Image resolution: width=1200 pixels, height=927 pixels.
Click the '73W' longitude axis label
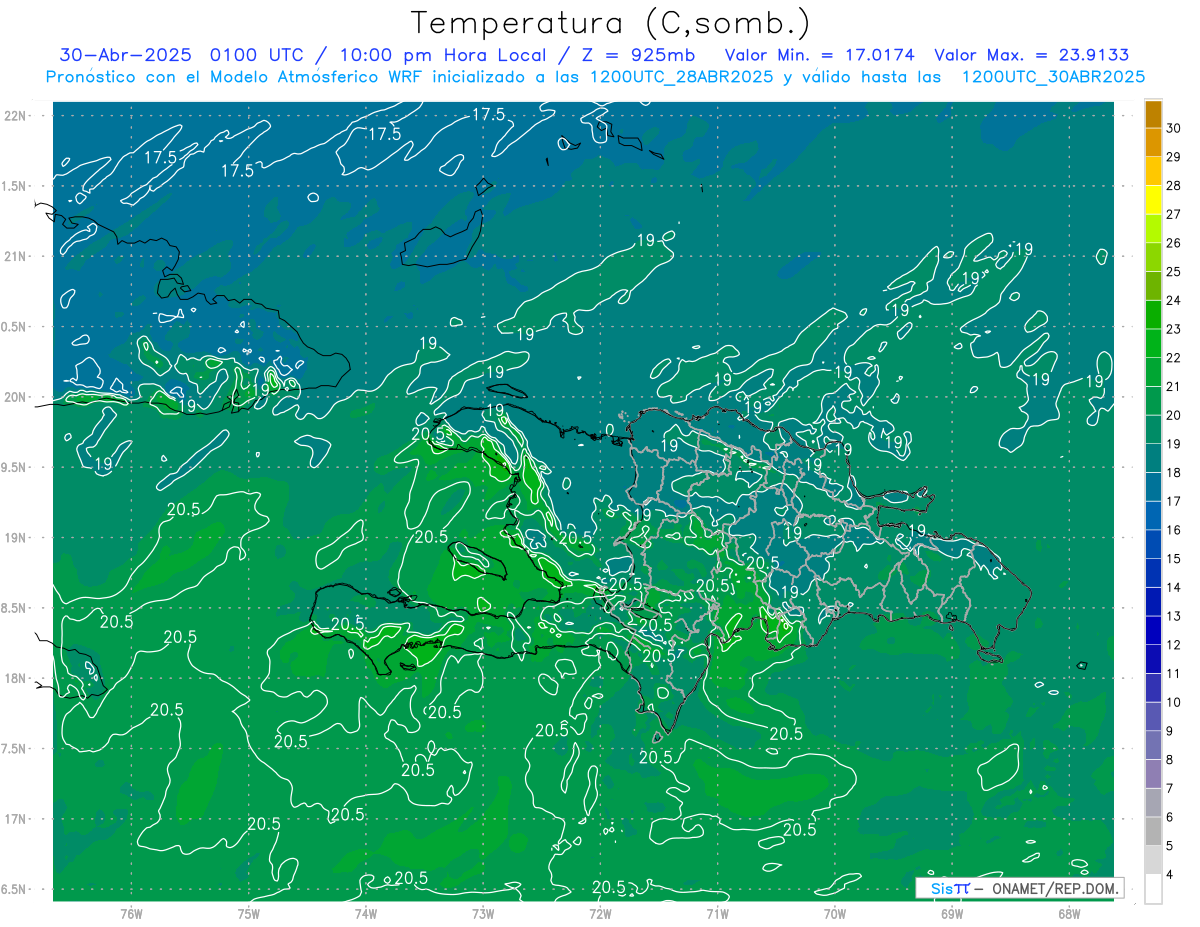(x=483, y=914)
